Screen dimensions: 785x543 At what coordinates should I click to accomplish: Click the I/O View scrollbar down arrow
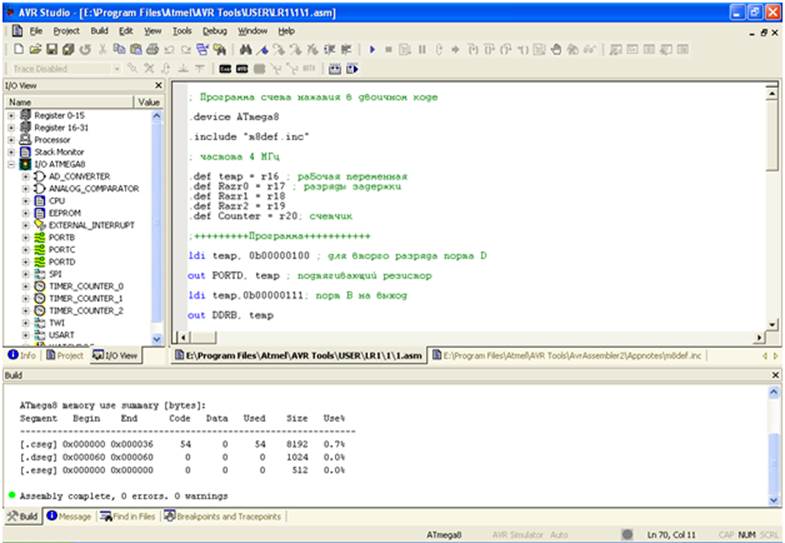[x=156, y=339]
